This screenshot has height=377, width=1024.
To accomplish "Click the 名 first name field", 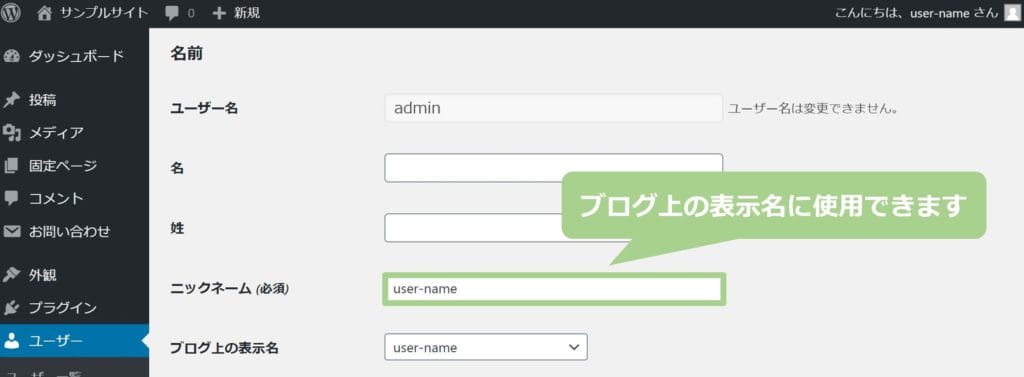I will 554,168.
